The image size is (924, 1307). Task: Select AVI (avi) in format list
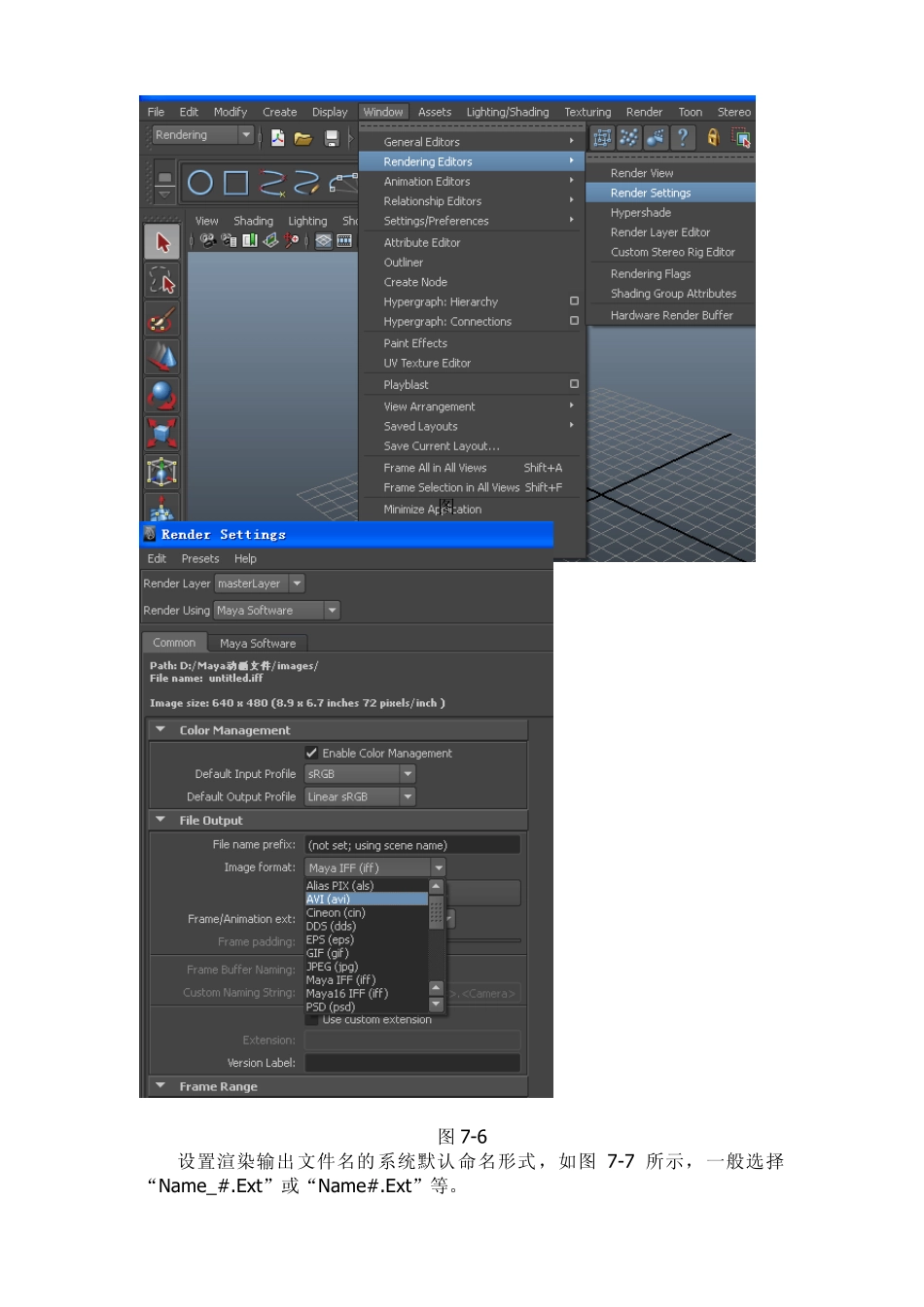(x=367, y=900)
